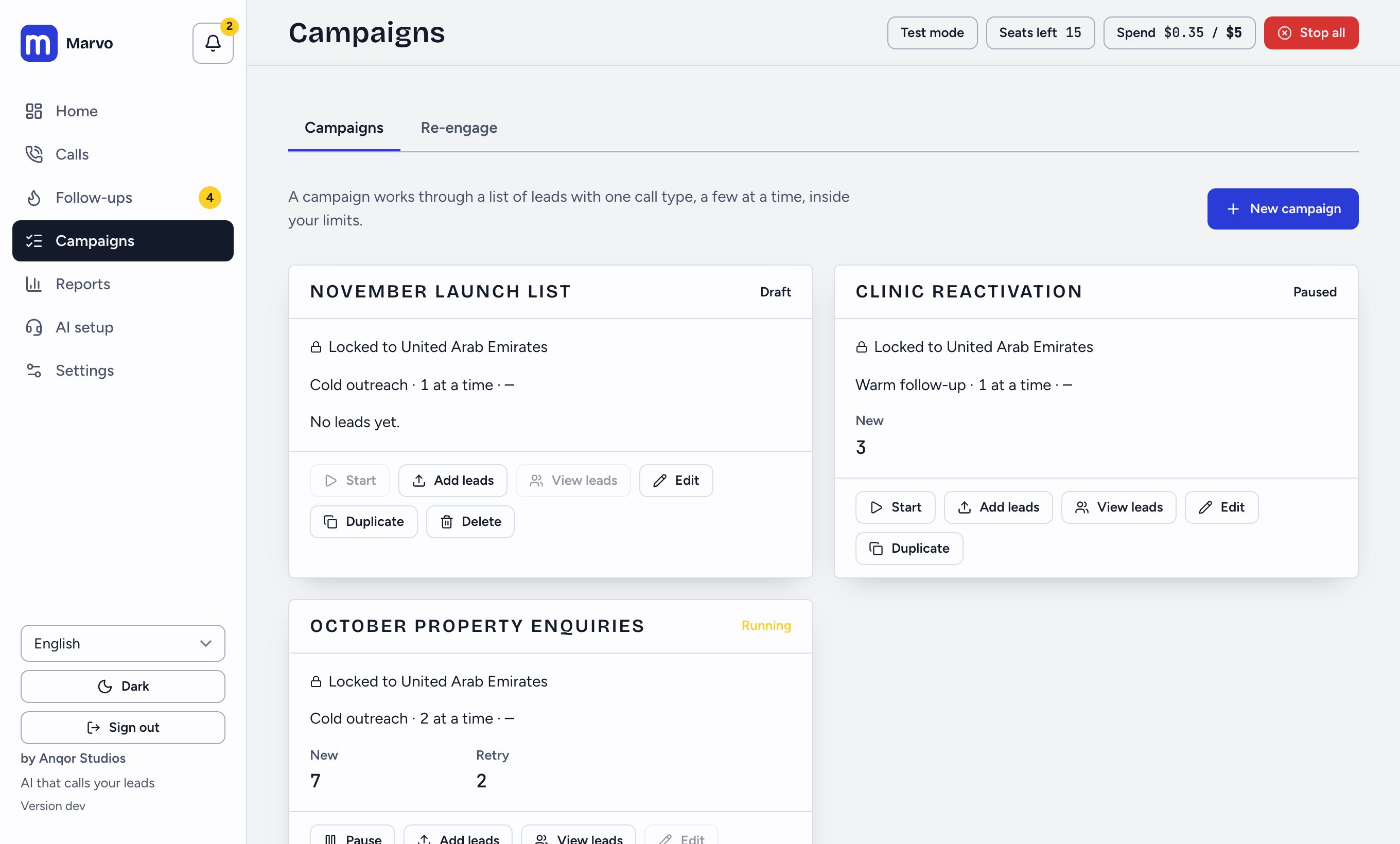1400x844 pixels.
Task: Open AI setup in sidebar
Action: coord(122,327)
